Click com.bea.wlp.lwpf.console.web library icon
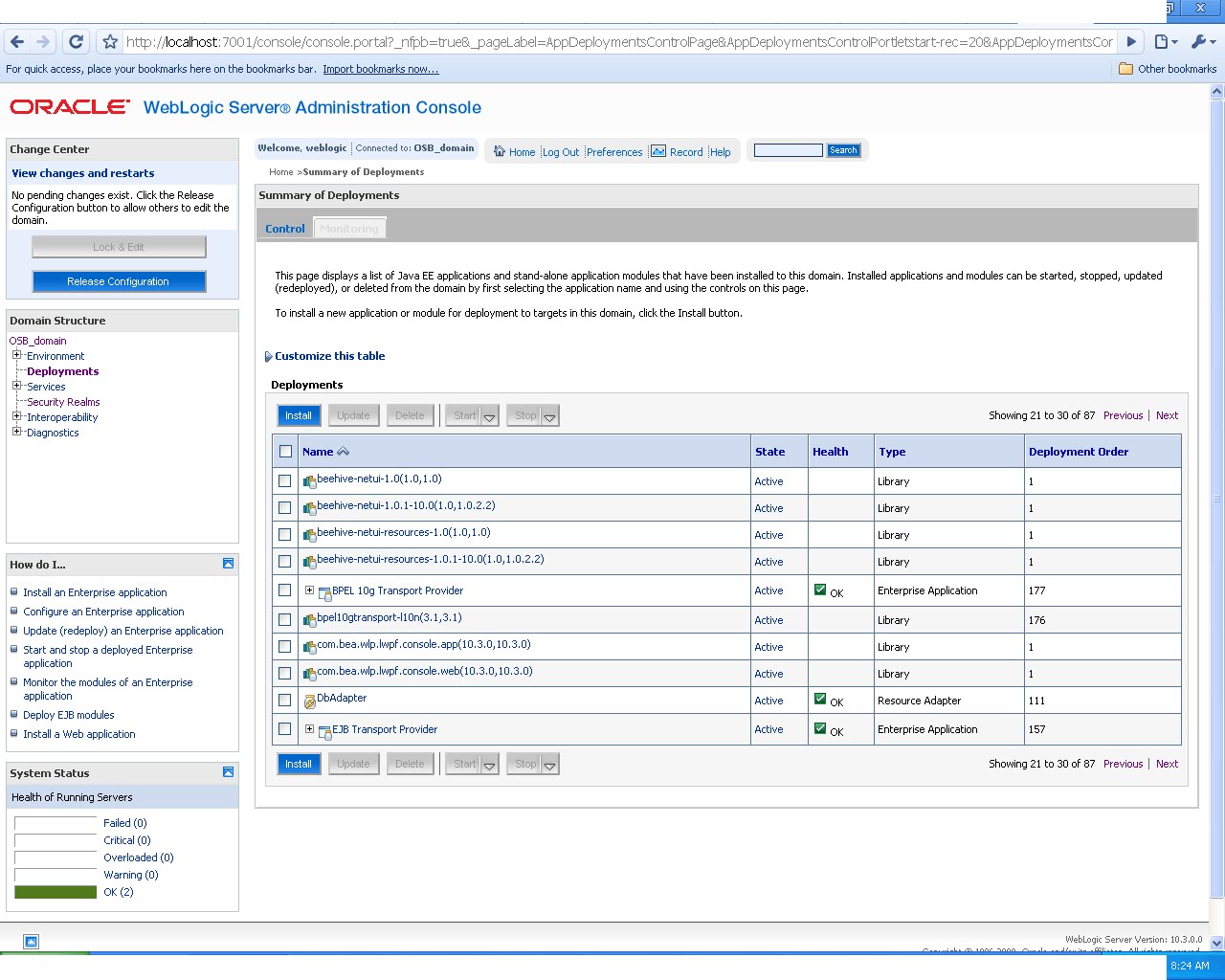Screen dimensions: 1225x980 309,674
